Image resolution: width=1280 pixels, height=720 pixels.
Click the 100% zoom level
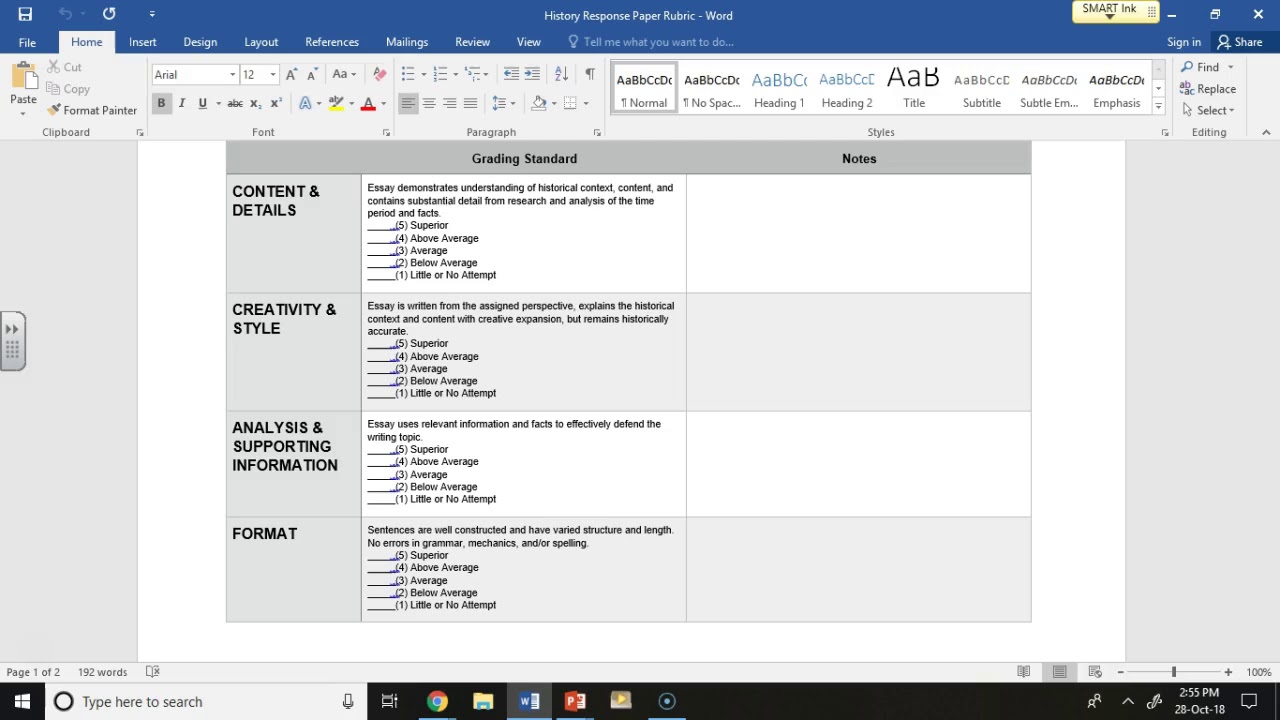tap(1259, 672)
